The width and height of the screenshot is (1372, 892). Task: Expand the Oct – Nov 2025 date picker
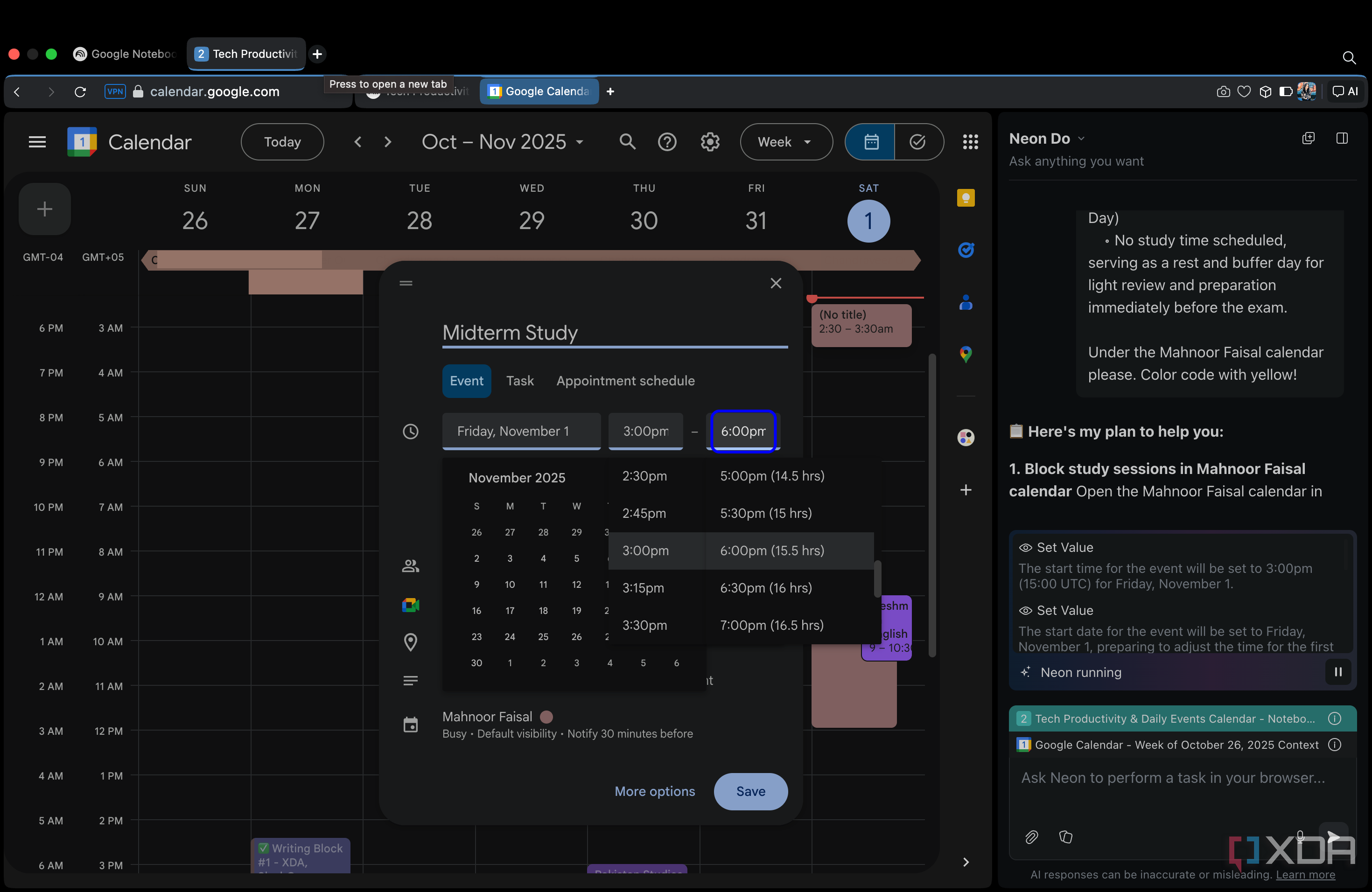coord(502,142)
